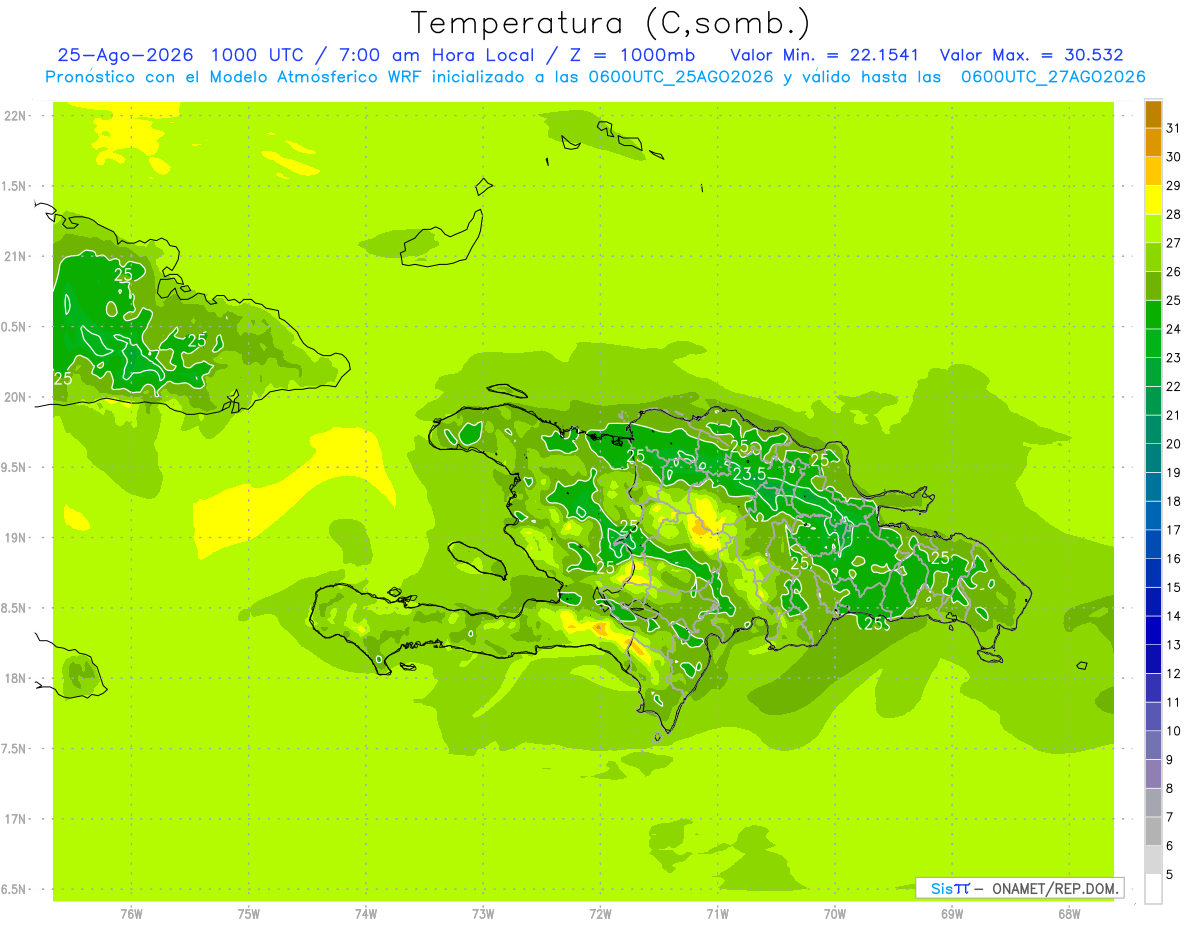Click the 25-Ago-2026 date text
This screenshot has width=1200, height=927.
125,55
